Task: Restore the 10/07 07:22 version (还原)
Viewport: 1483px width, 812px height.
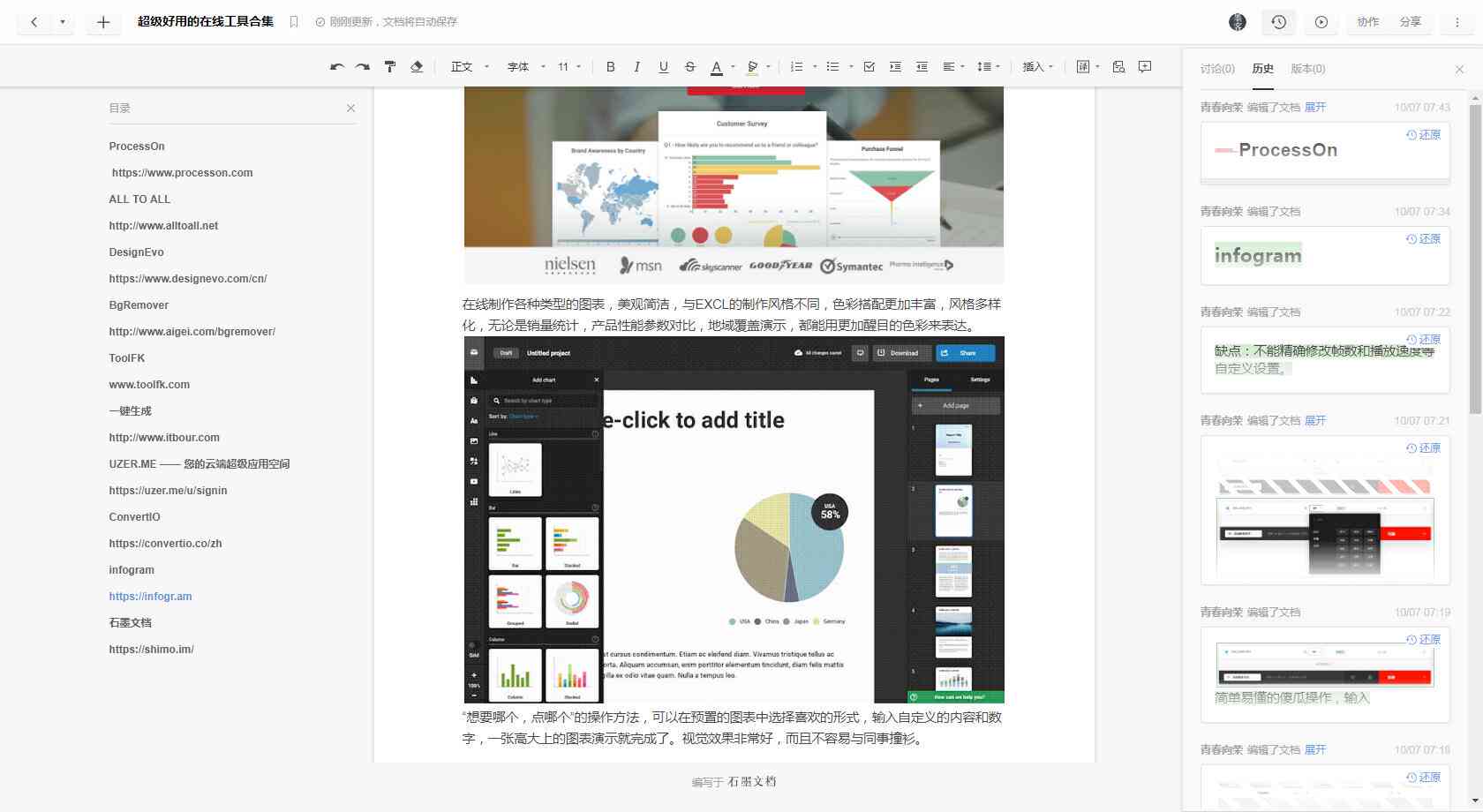Action: pos(1423,340)
